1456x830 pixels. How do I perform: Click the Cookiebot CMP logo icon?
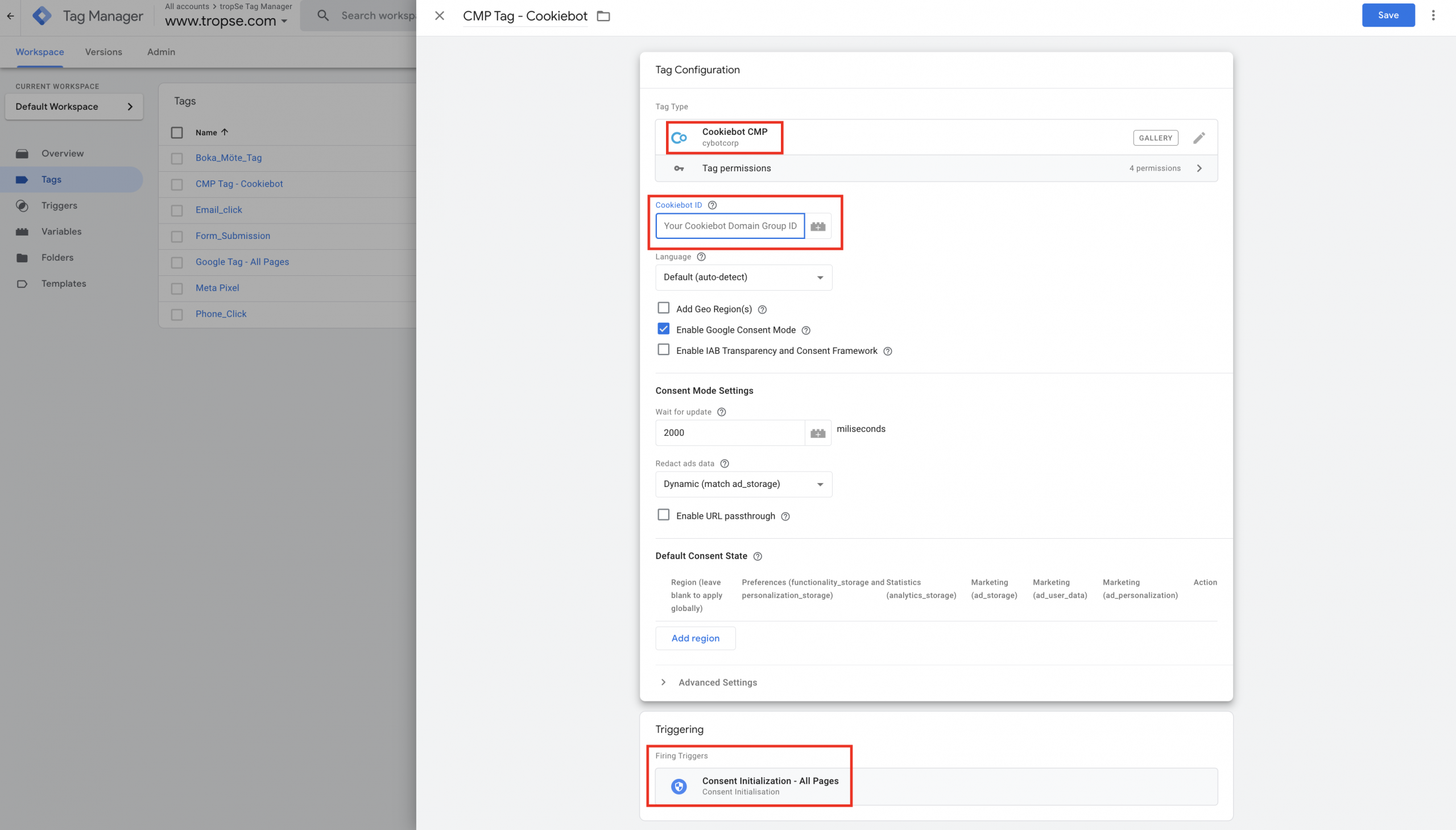point(679,137)
